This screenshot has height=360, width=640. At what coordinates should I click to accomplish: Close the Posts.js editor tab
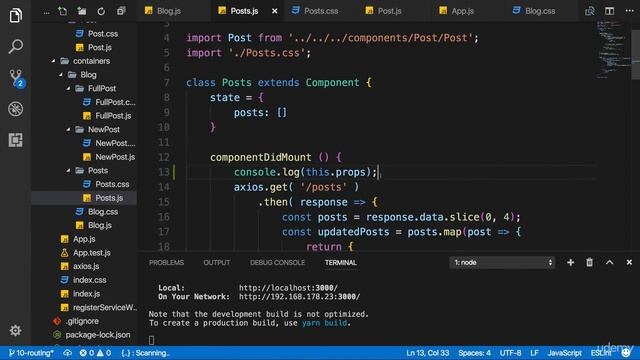pos(275,11)
